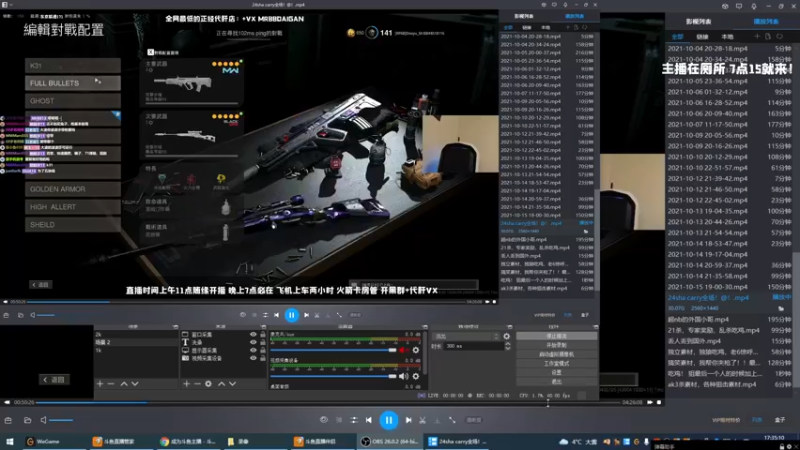
Task: Toggle visibility eye for 窗口采集 source
Action: click(253, 335)
